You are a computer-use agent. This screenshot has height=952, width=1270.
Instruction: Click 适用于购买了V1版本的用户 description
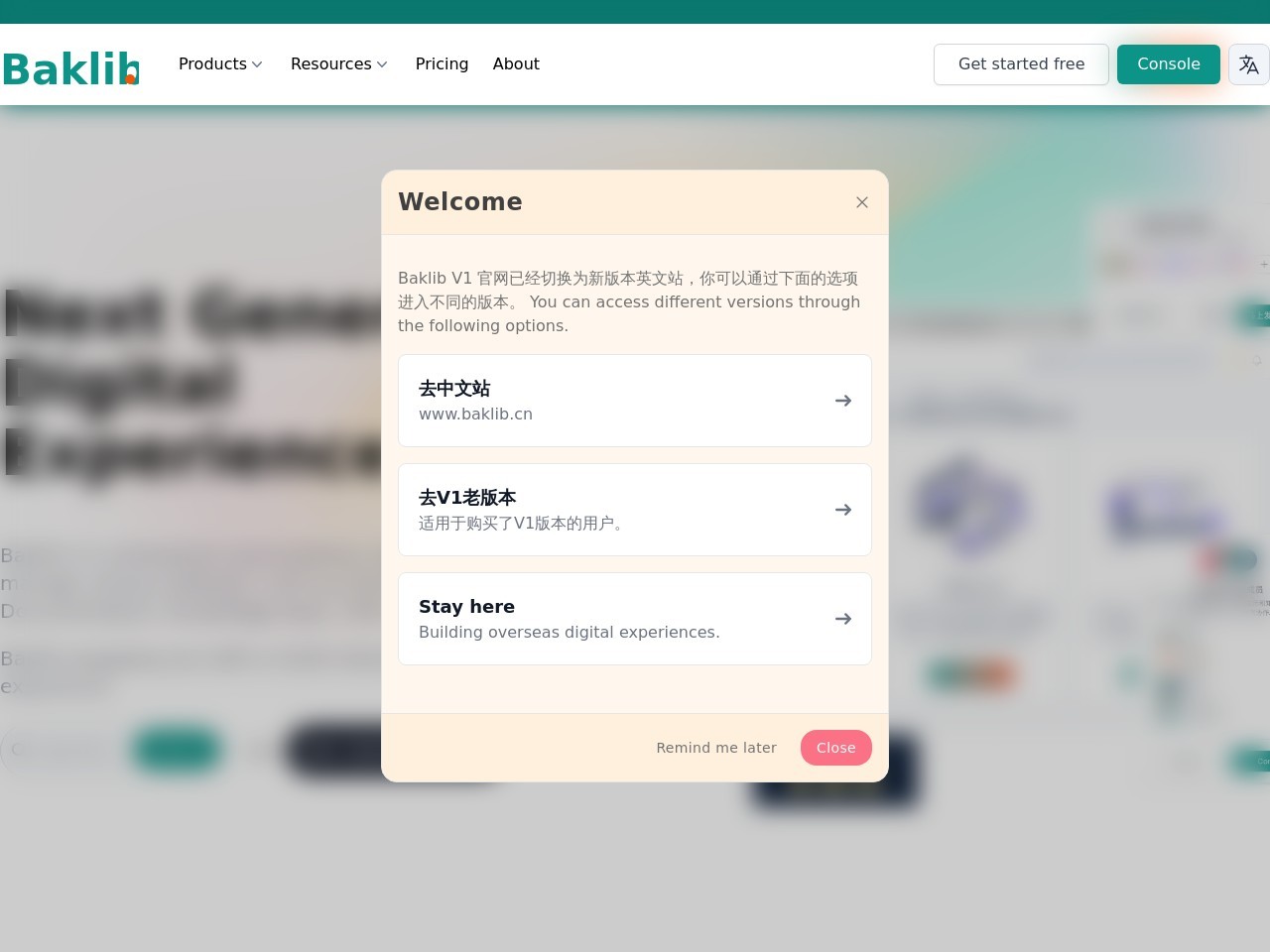(523, 524)
